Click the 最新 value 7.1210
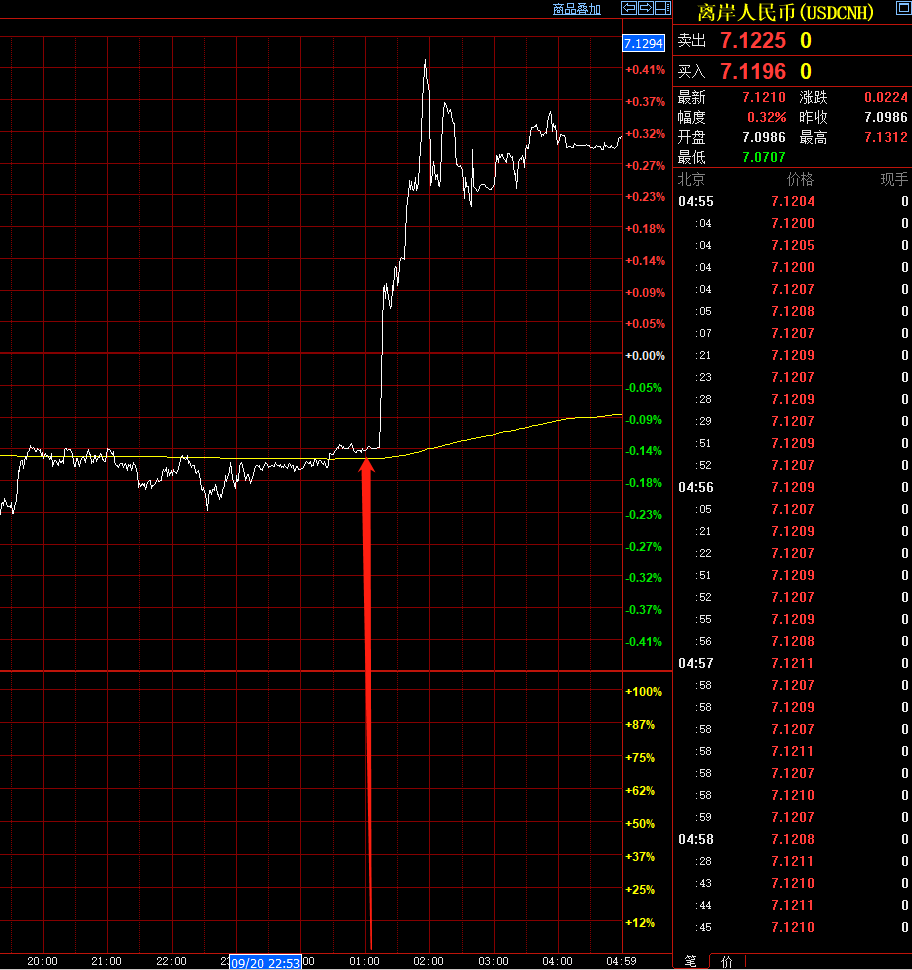Screen dimensions: 912x970 (x=764, y=97)
